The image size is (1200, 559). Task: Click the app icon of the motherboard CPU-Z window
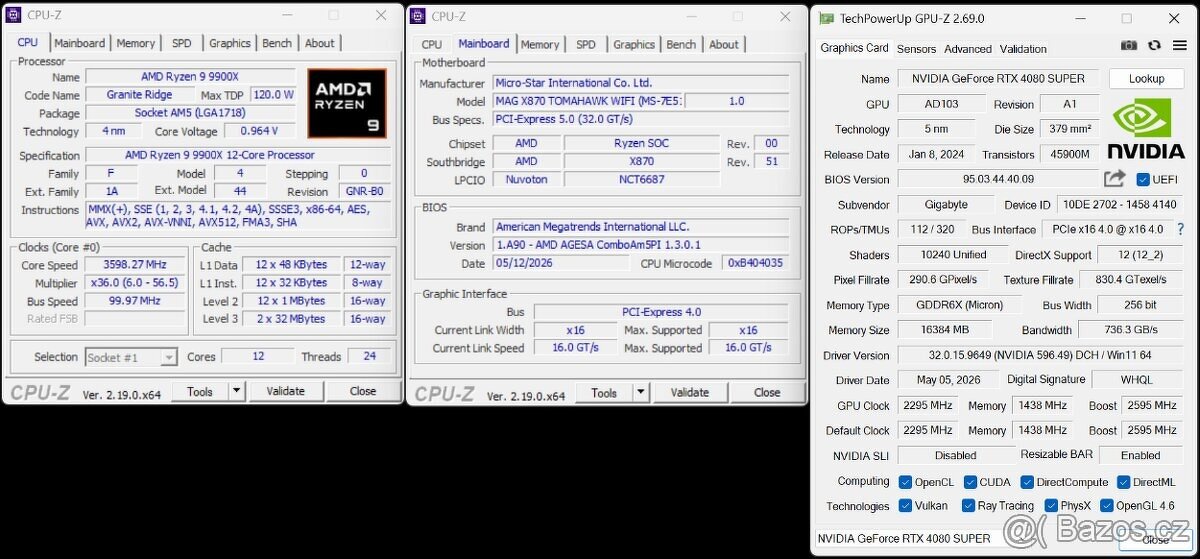(418, 16)
